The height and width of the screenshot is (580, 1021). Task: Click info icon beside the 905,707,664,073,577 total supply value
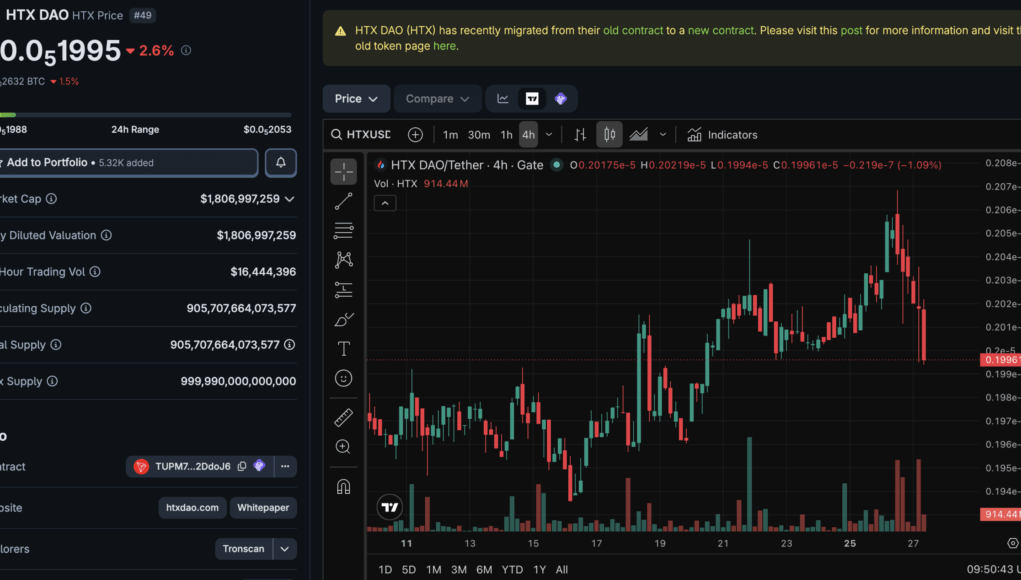pos(289,344)
